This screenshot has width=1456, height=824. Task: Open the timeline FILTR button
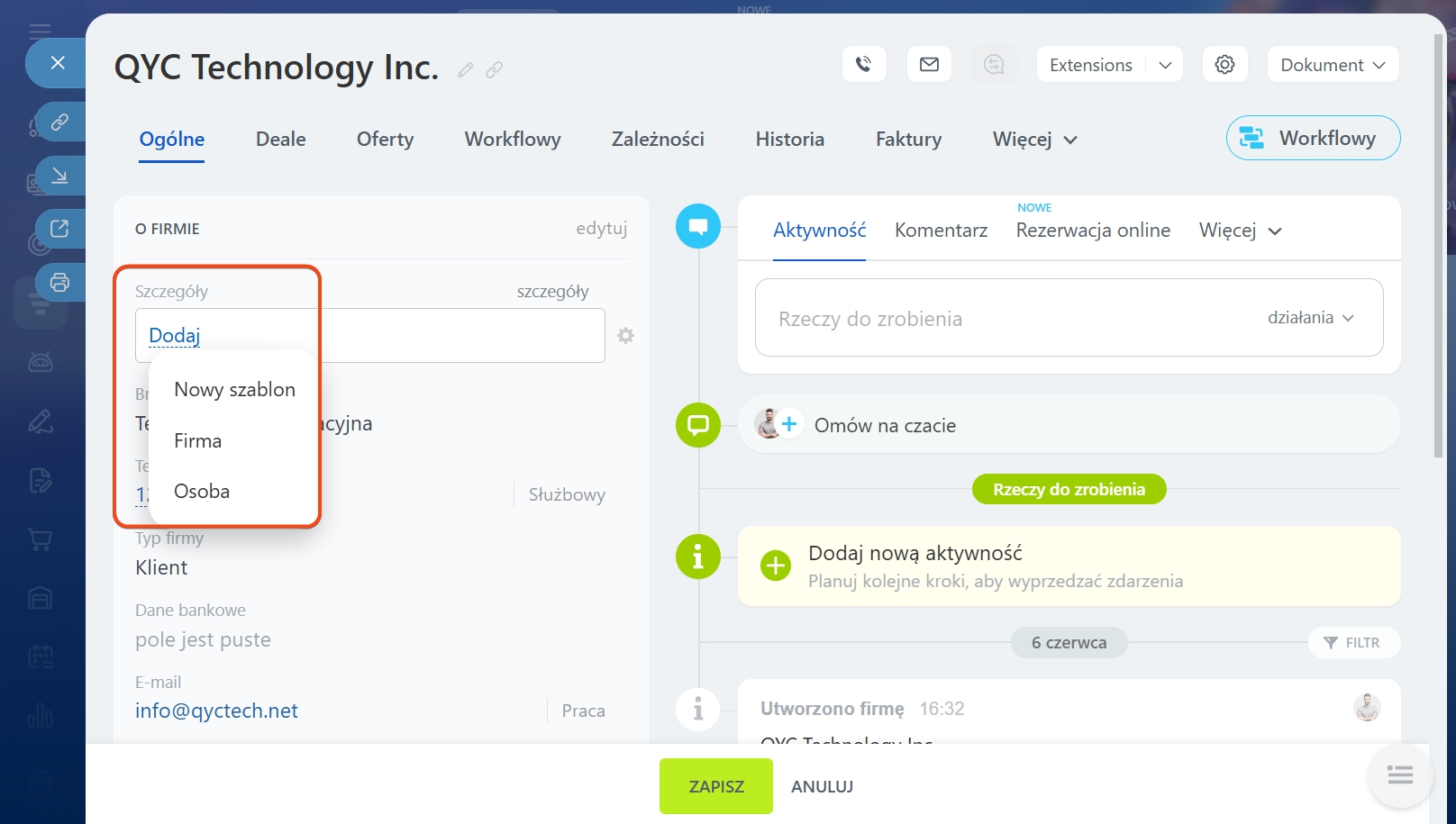click(x=1353, y=642)
